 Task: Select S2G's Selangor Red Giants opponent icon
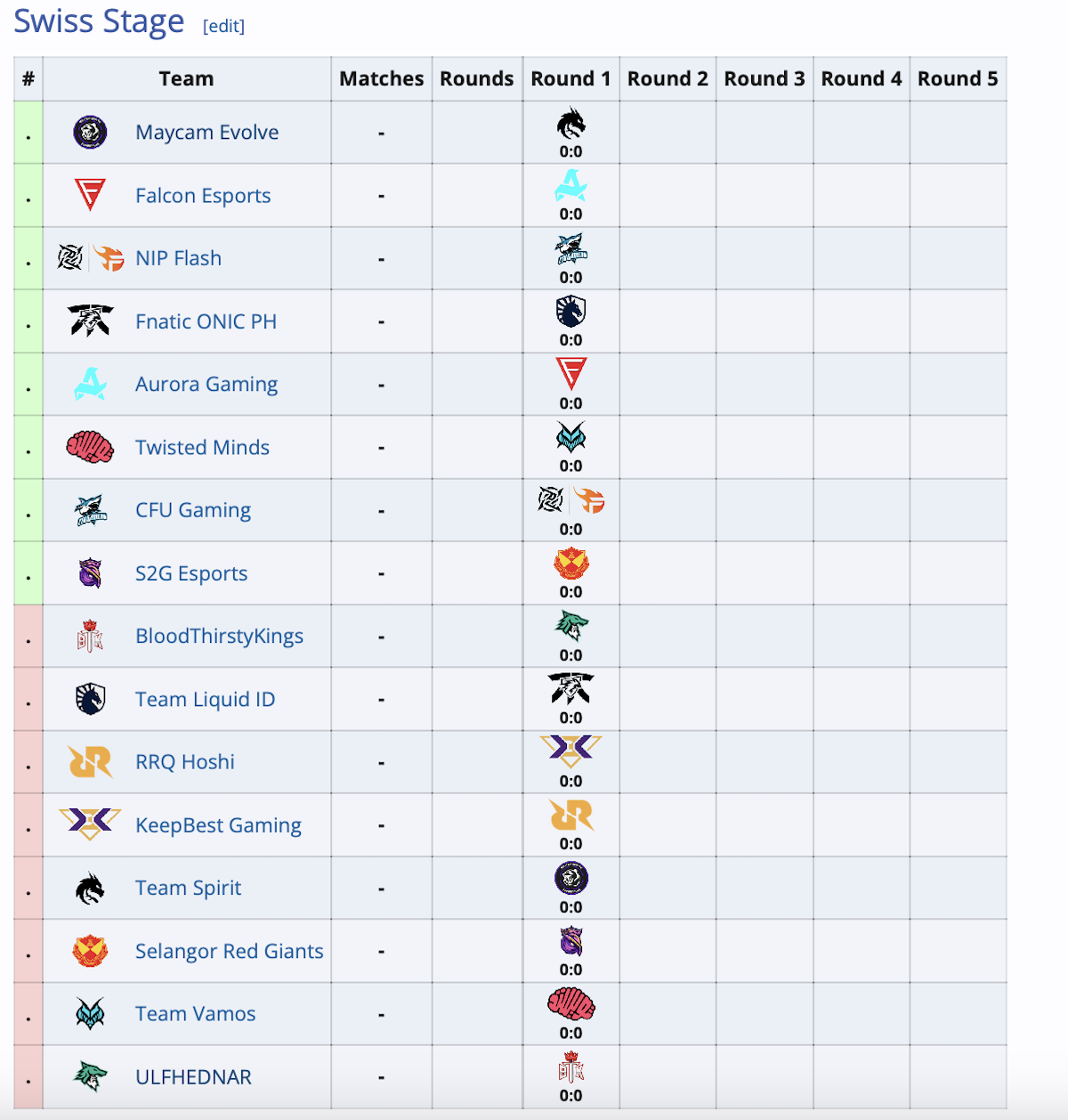[x=570, y=565]
